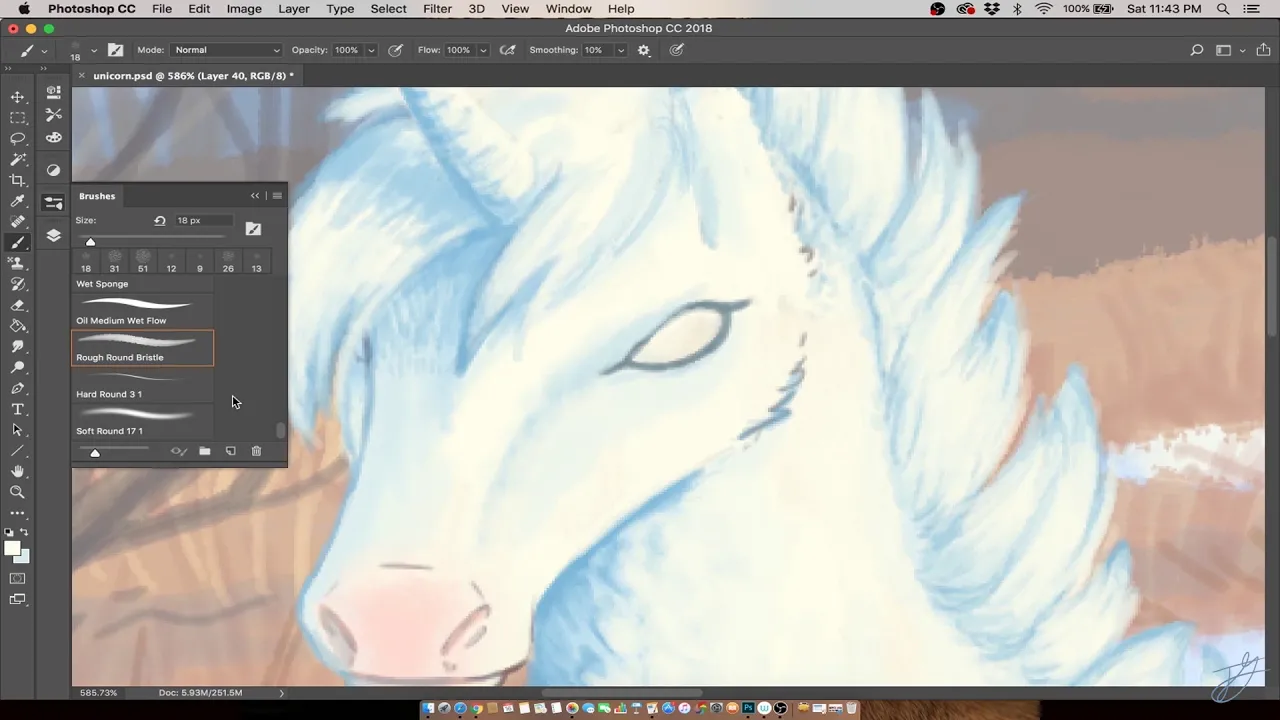
Task: Create new brush group folder
Action: [x=204, y=451]
